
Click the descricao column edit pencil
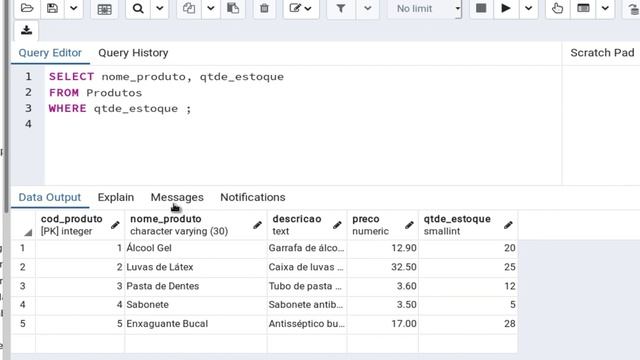(x=337, y=225)
